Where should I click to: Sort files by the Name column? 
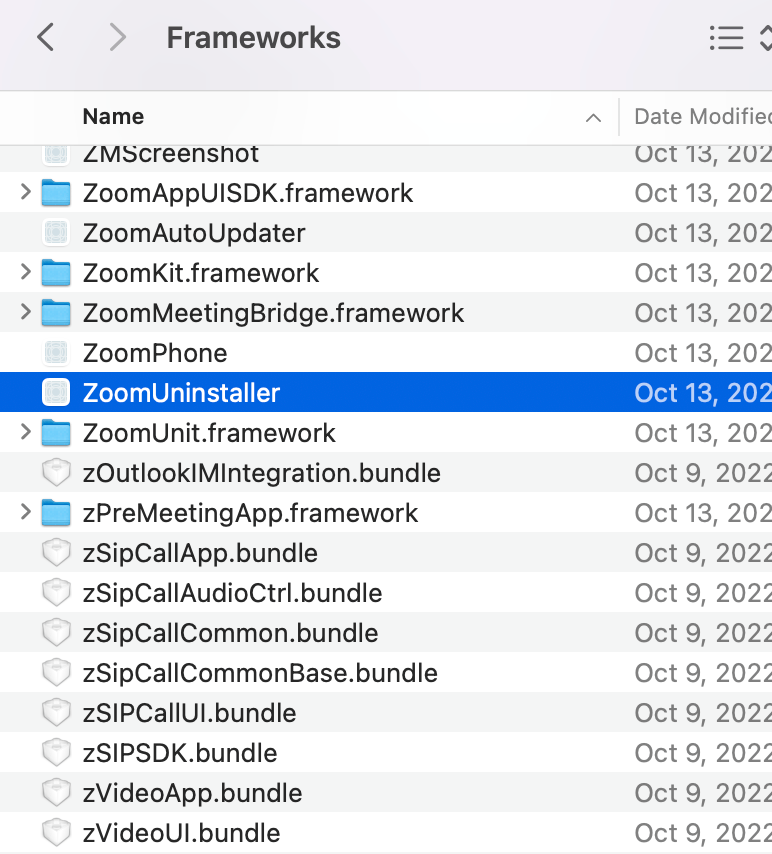point(113,117)
